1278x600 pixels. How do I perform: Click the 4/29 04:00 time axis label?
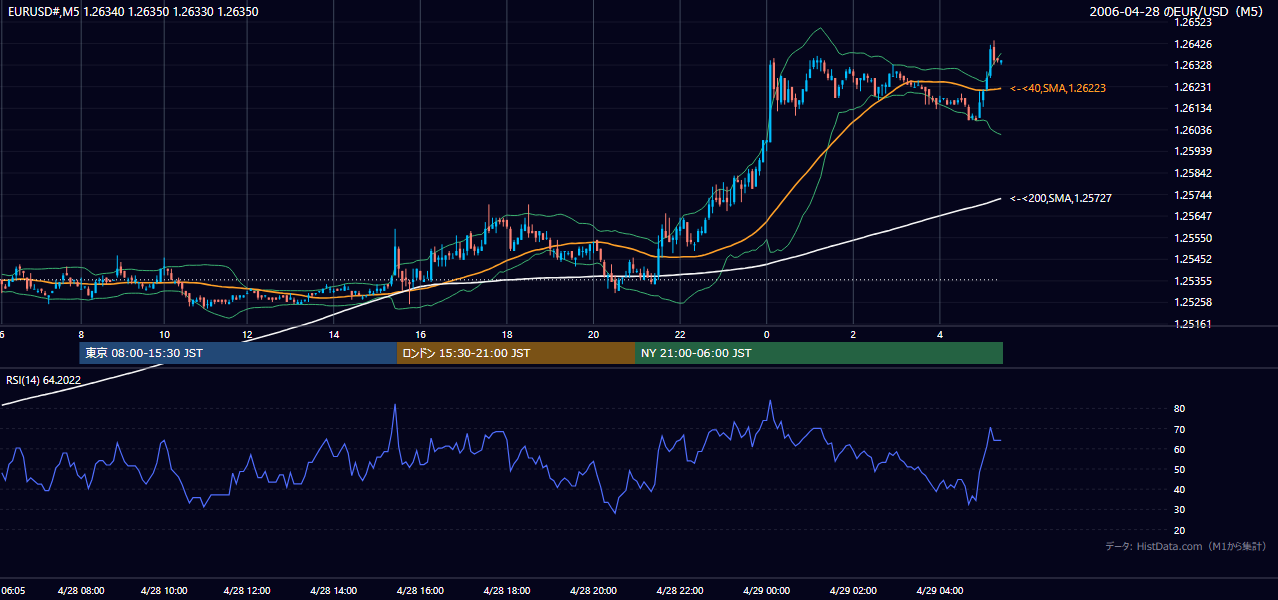click(x=939, y=591)
